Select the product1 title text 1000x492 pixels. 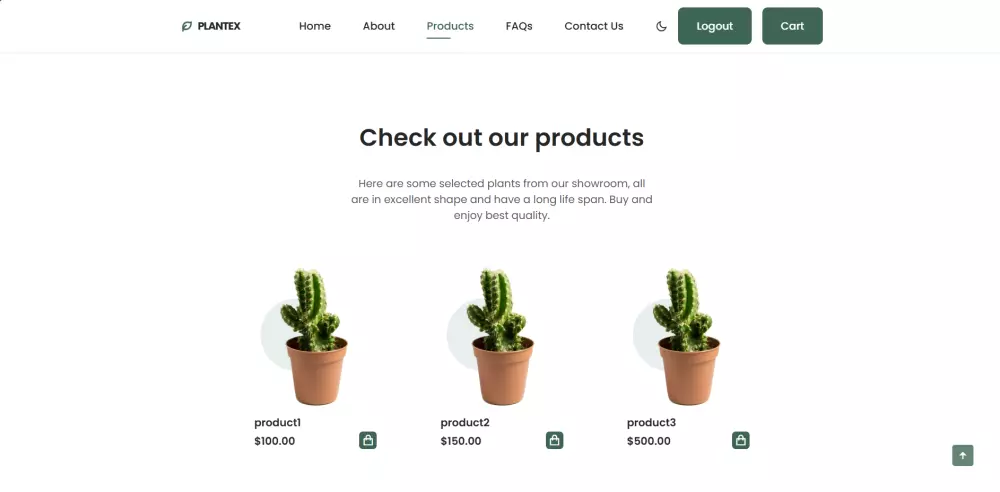click(x=277, y=422)
